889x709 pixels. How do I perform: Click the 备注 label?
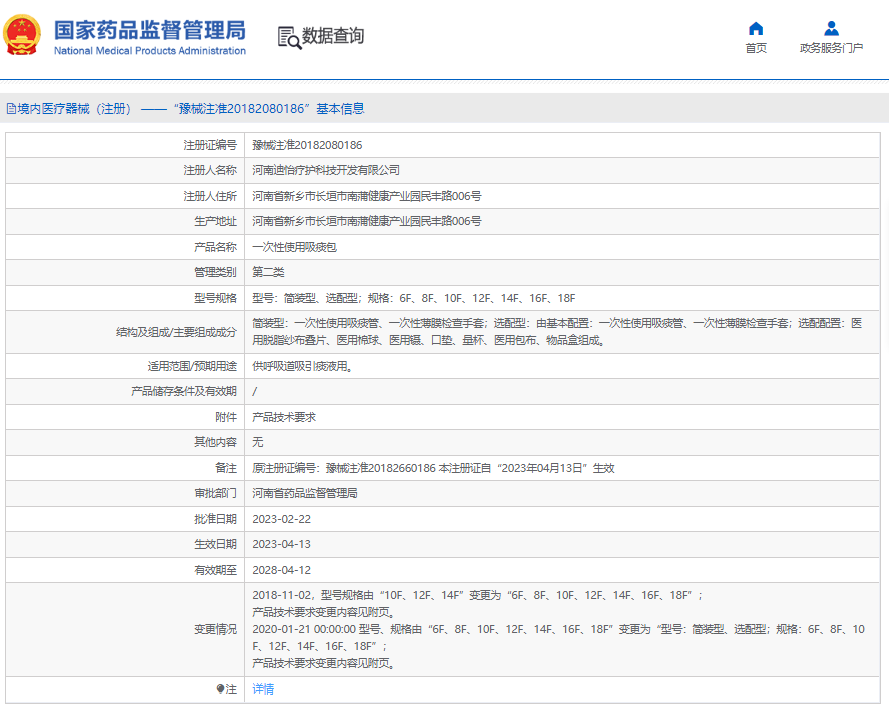226,468
